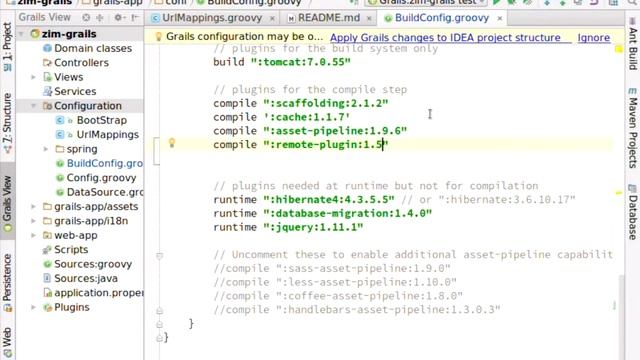
Task: Click the Services node icon
Action: point(47,91)
